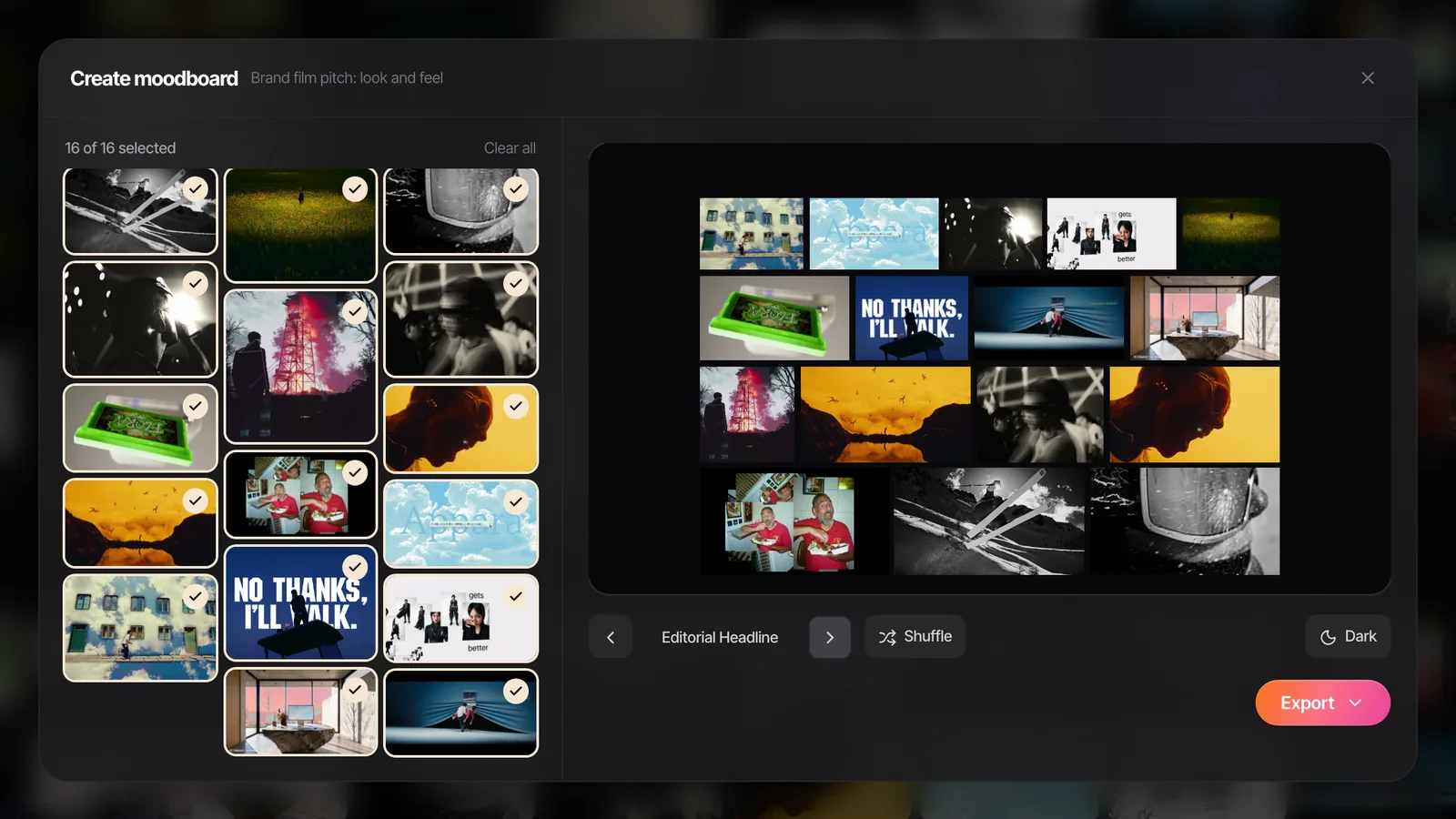The height and width of the screenshot is (819, 1456).
Task: Uncheck the building with sky windows image
Action: [x=195, y=596]
